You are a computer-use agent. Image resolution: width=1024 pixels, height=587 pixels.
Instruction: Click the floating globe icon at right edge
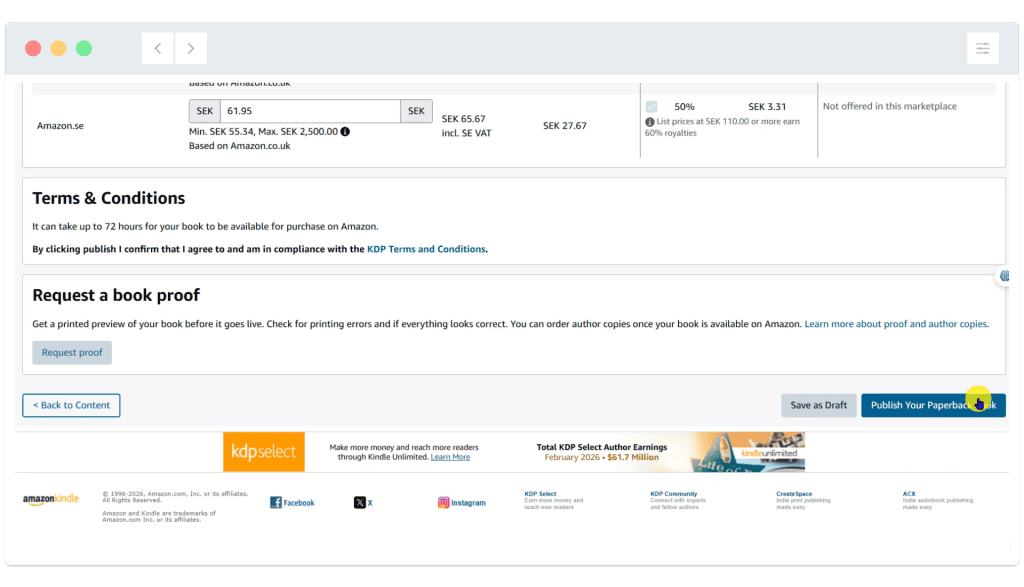pyautogui.click(x=1004, y=276)
